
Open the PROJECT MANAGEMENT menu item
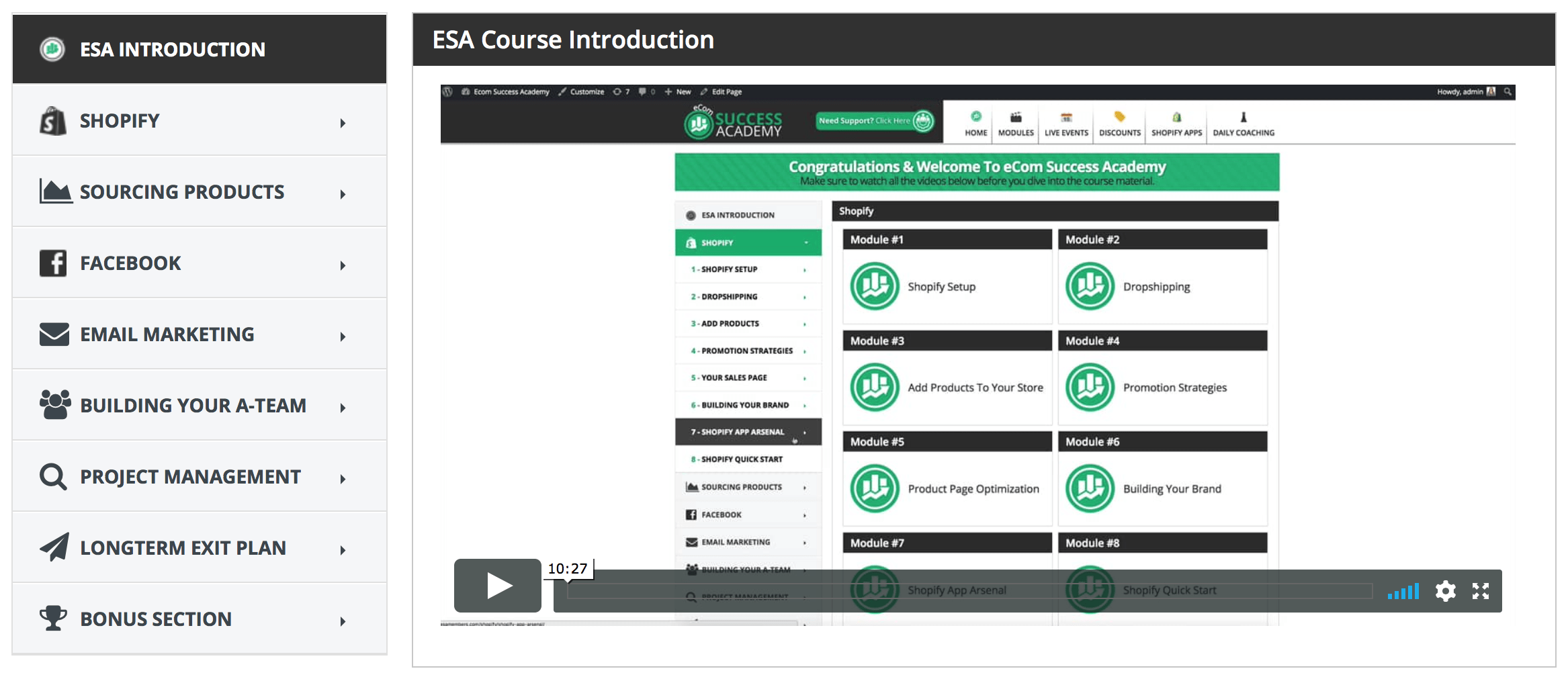(200, 476)
